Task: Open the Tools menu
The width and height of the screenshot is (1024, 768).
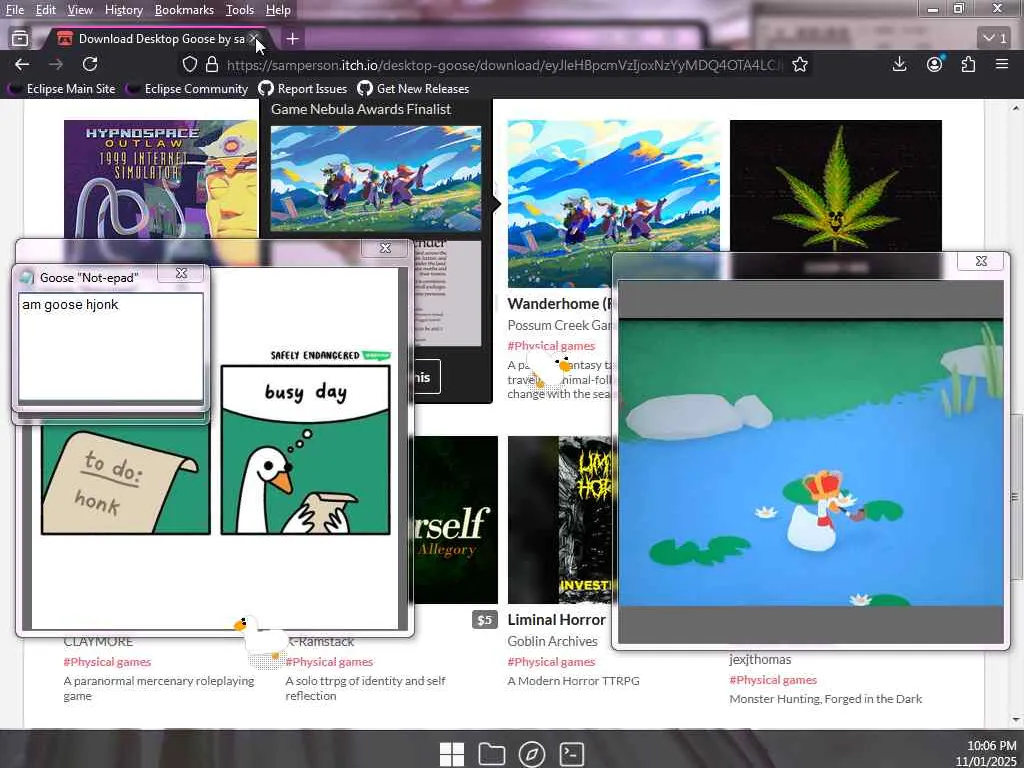Action: pos(240,10)
